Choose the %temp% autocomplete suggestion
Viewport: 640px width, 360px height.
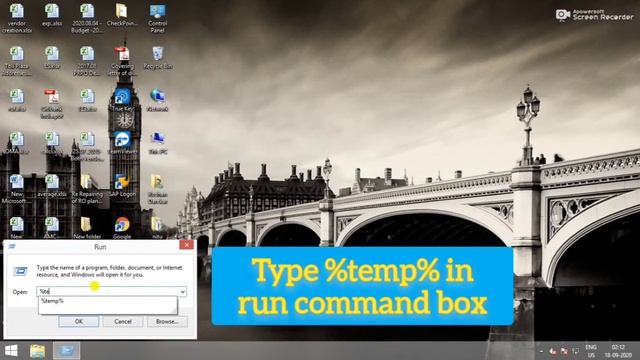(x=108, y=301)
